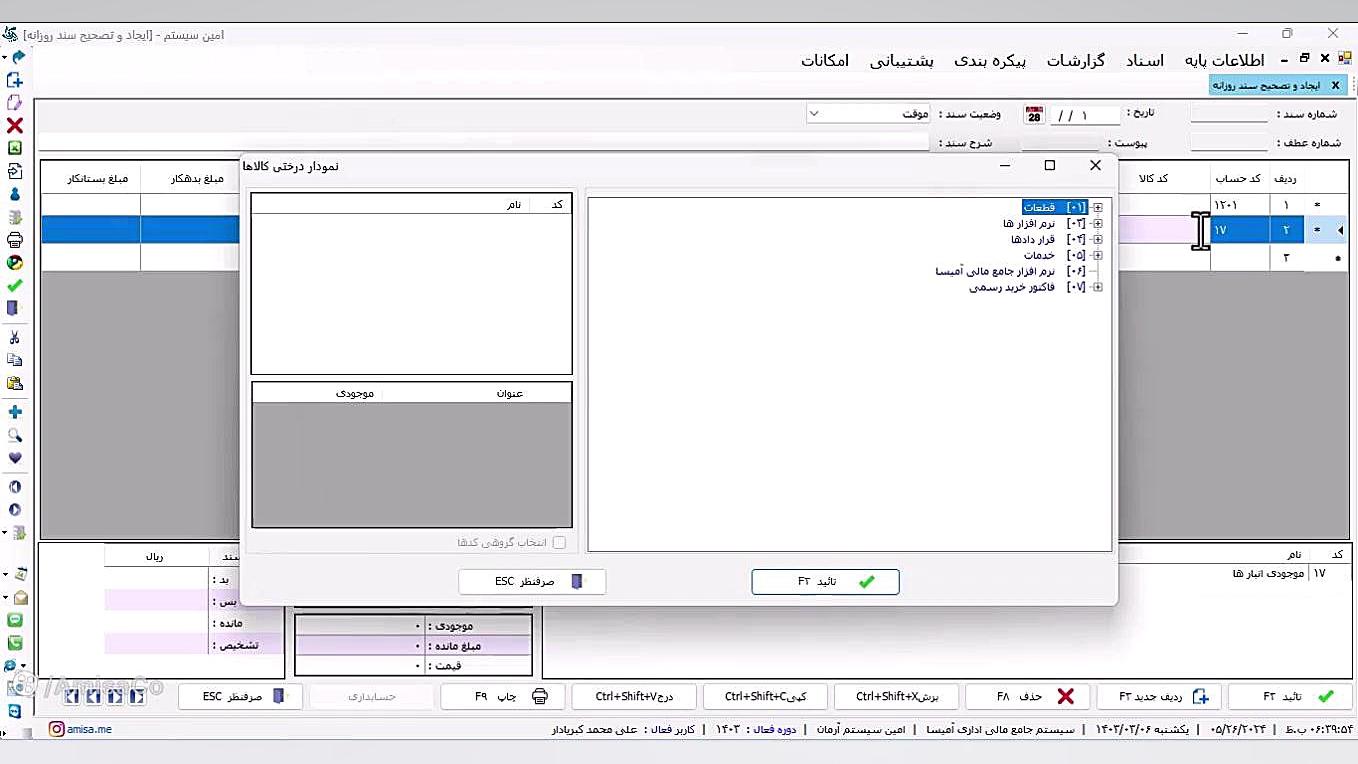Click the printer icon in left sidebar

[14, 240]
